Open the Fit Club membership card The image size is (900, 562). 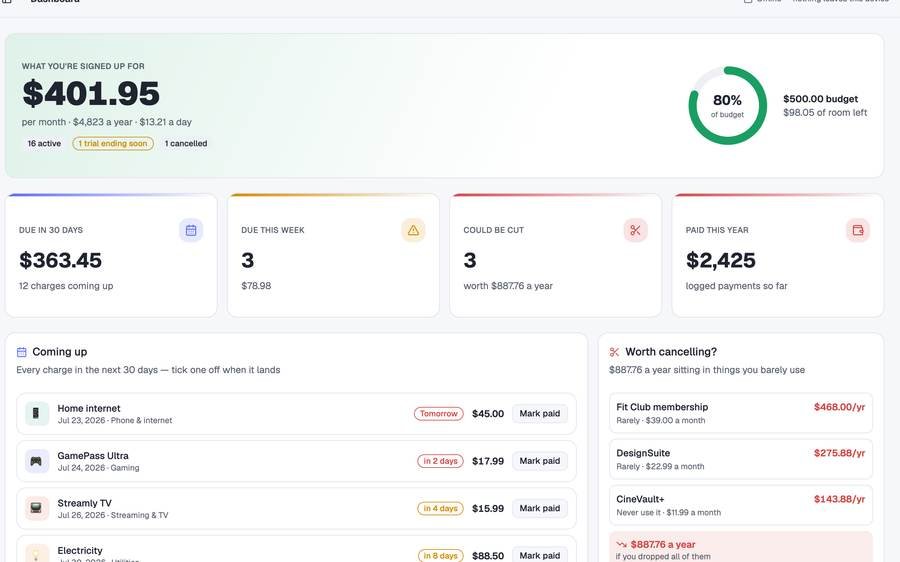pyautogui.click(x=740, y=413)
